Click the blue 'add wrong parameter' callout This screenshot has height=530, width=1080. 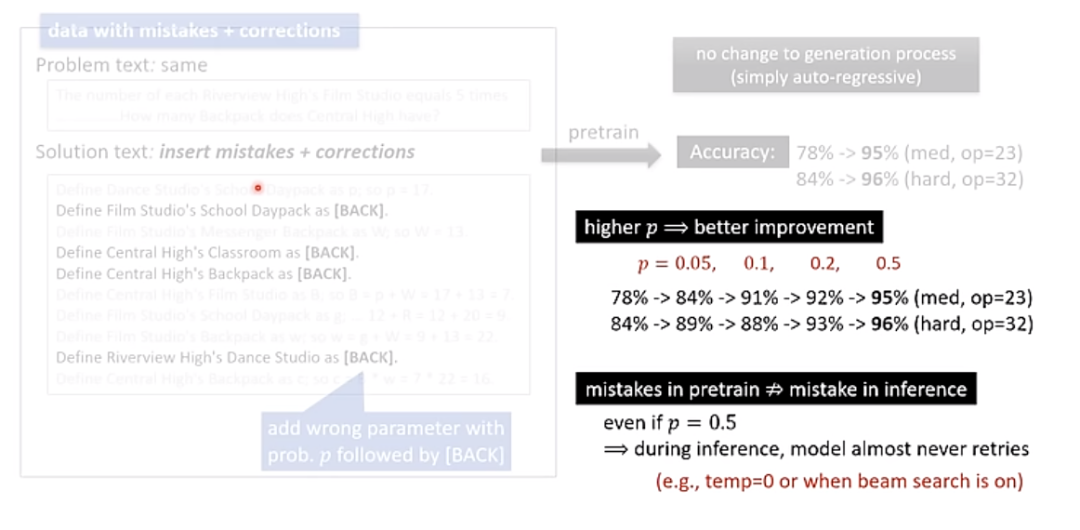385,441
